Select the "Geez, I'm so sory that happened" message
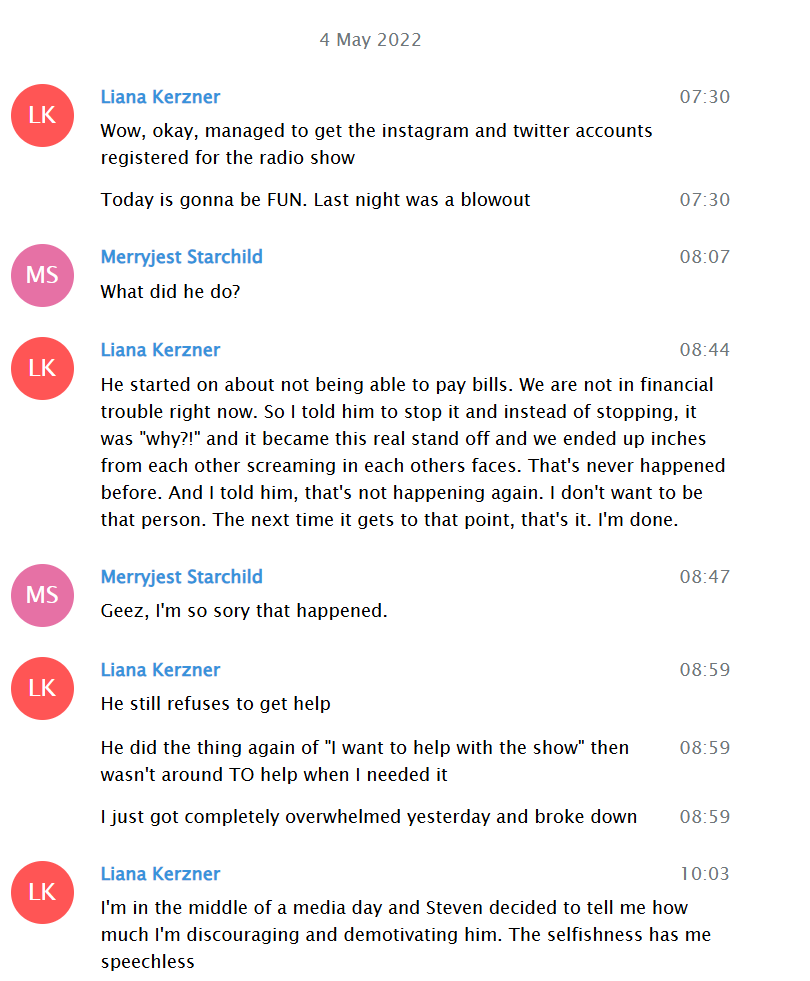This screenshot has height=981, width=810. (244, 611)
